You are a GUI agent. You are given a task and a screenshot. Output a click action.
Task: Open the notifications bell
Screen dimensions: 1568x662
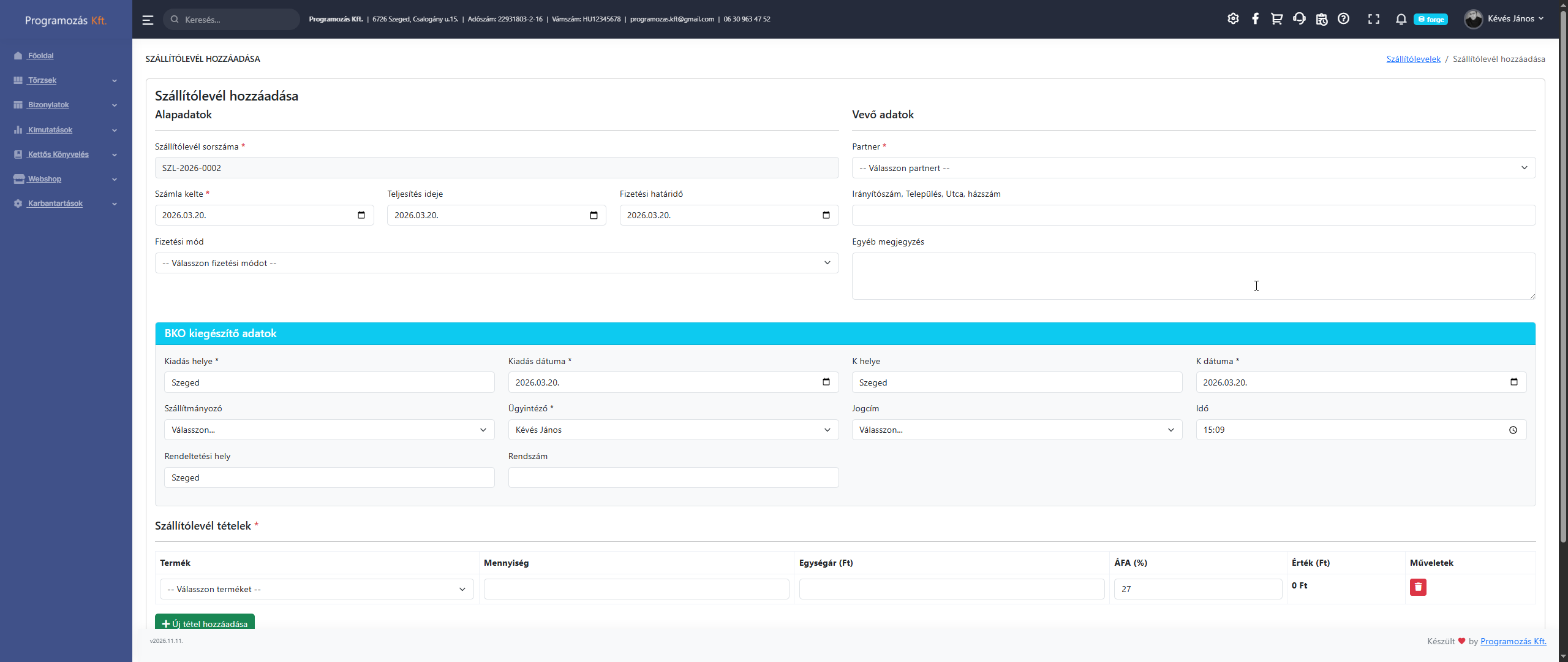point(1401,19)
